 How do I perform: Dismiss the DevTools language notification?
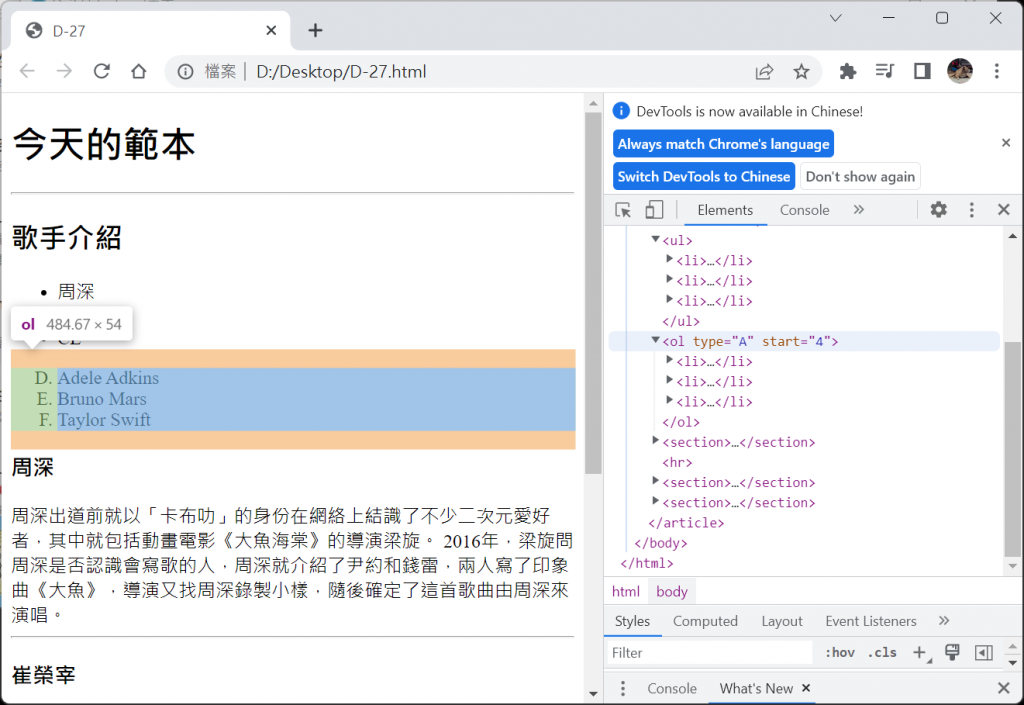click(1006, 142)
